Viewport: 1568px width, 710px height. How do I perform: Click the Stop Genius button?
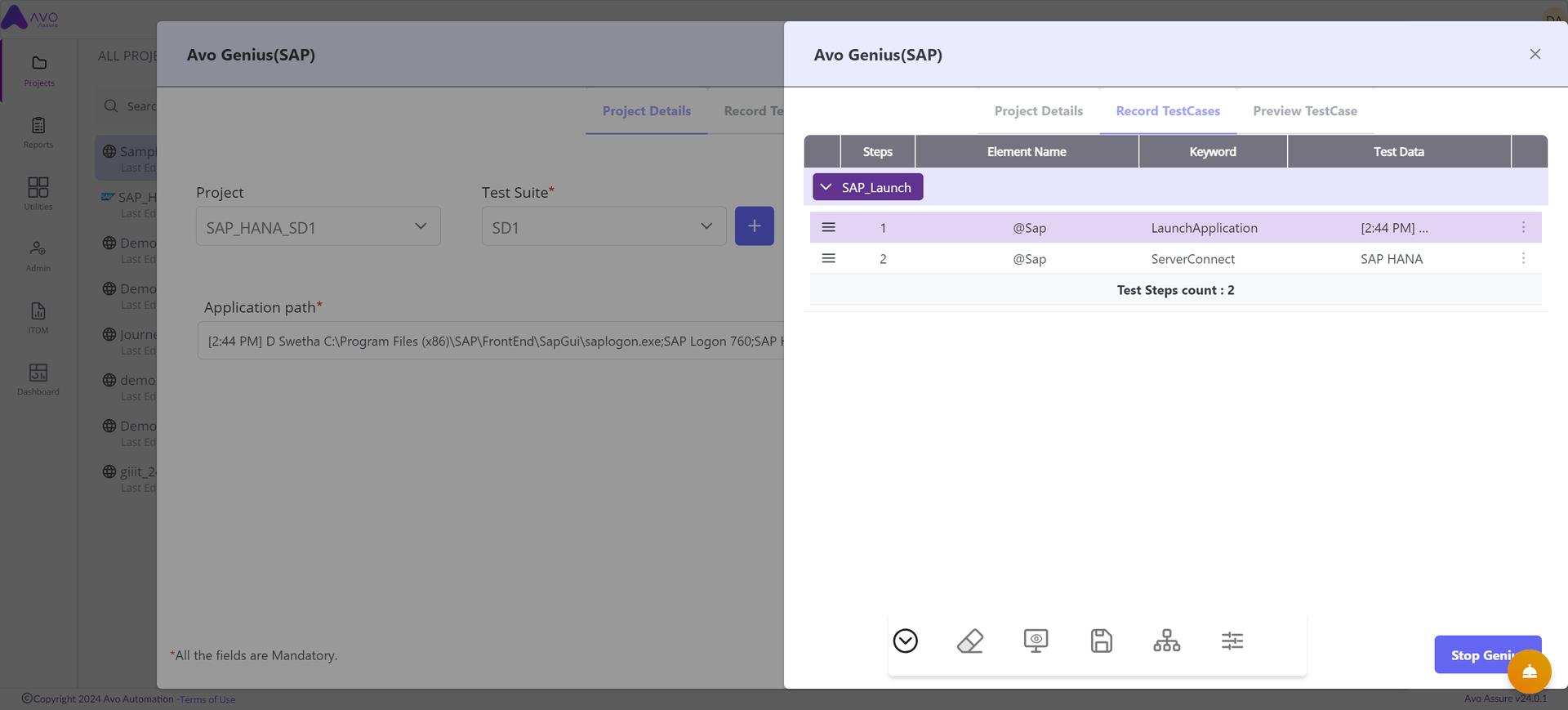(1488, 654)
